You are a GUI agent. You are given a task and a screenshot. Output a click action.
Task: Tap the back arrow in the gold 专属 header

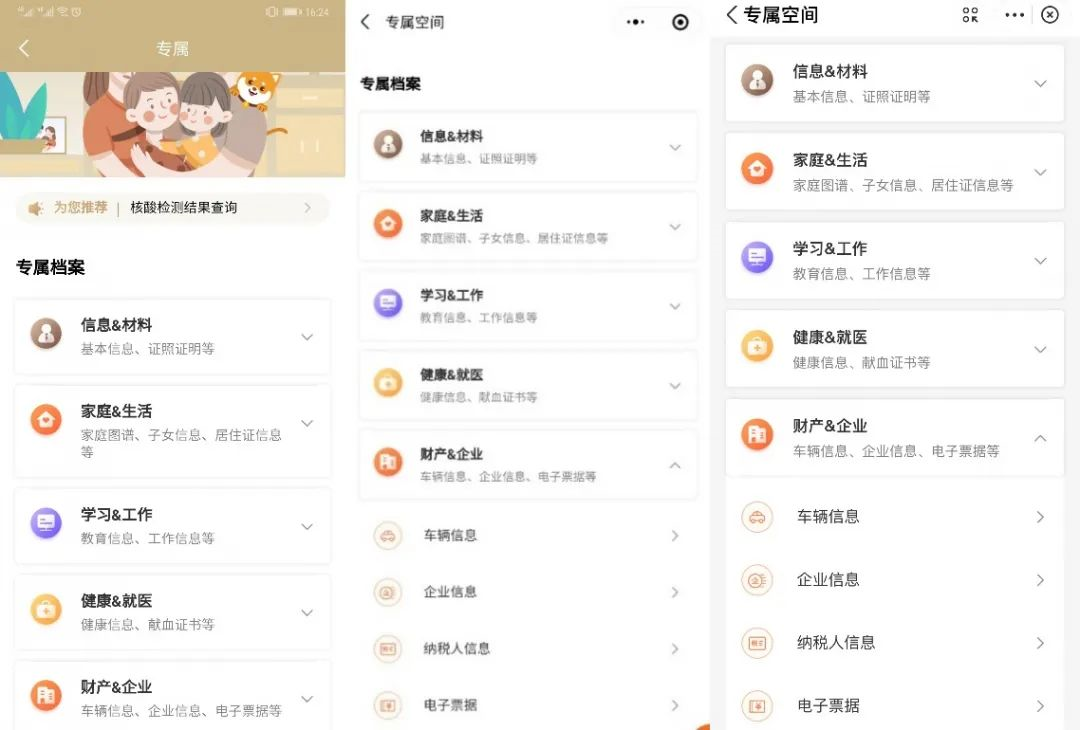24,48
